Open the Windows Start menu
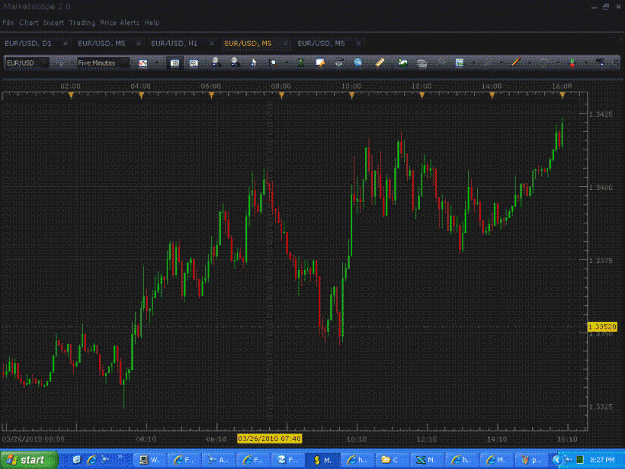The image size is (625, 469). [29, 460]
